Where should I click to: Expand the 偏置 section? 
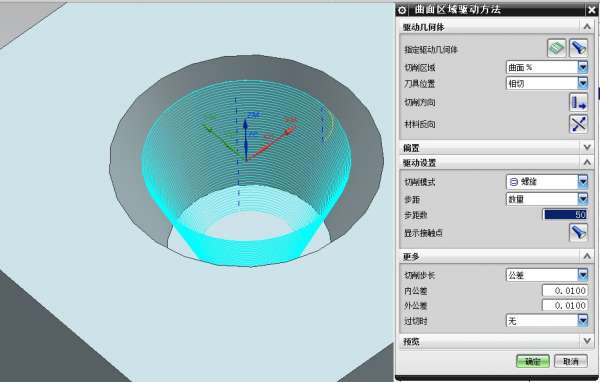(x=587, y=147)
